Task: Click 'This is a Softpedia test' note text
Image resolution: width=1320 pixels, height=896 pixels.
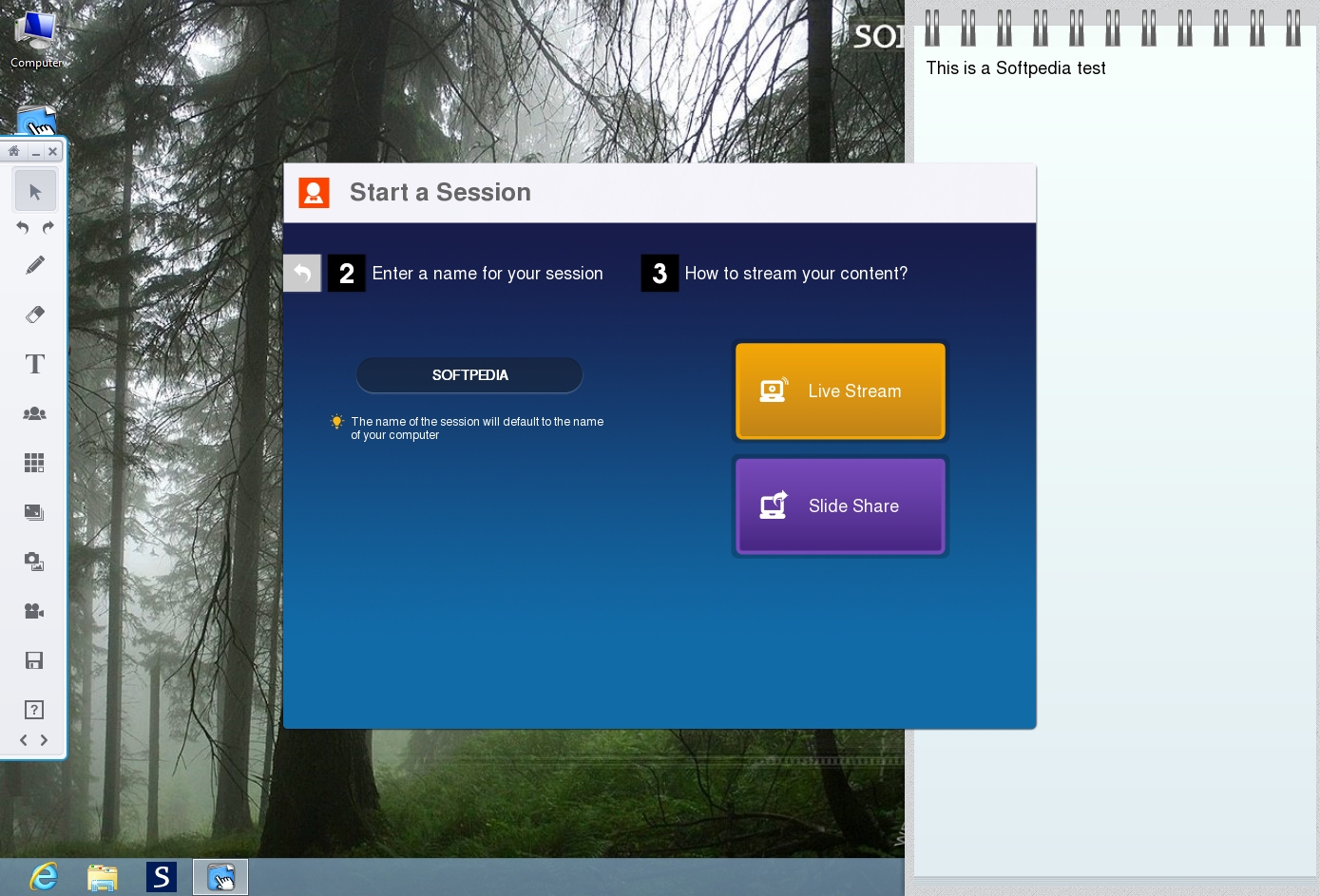Action: (x=1016, y=68)
